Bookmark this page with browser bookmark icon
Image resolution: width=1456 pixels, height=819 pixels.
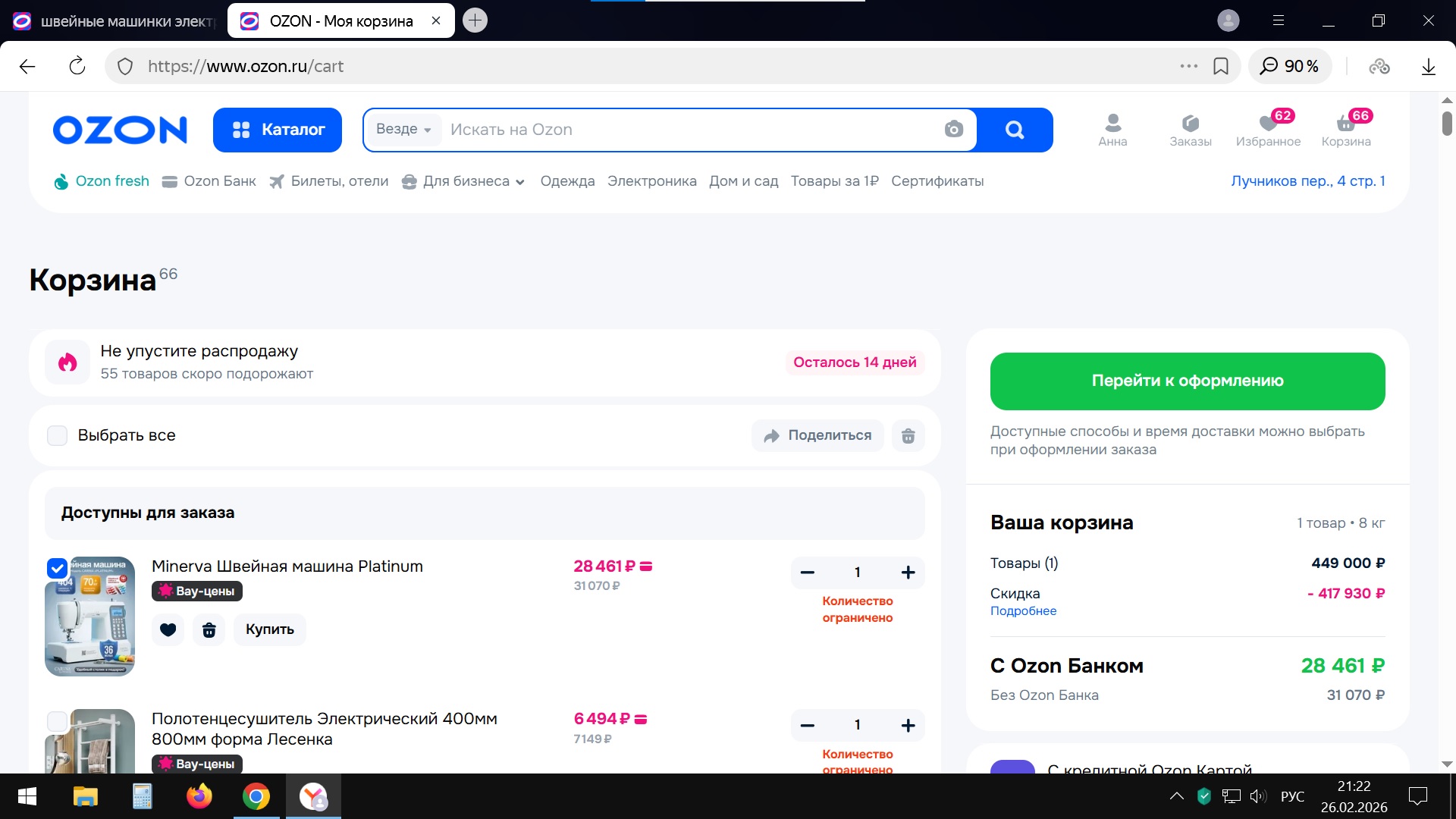pyautogui.click(x=1221, y=66)
